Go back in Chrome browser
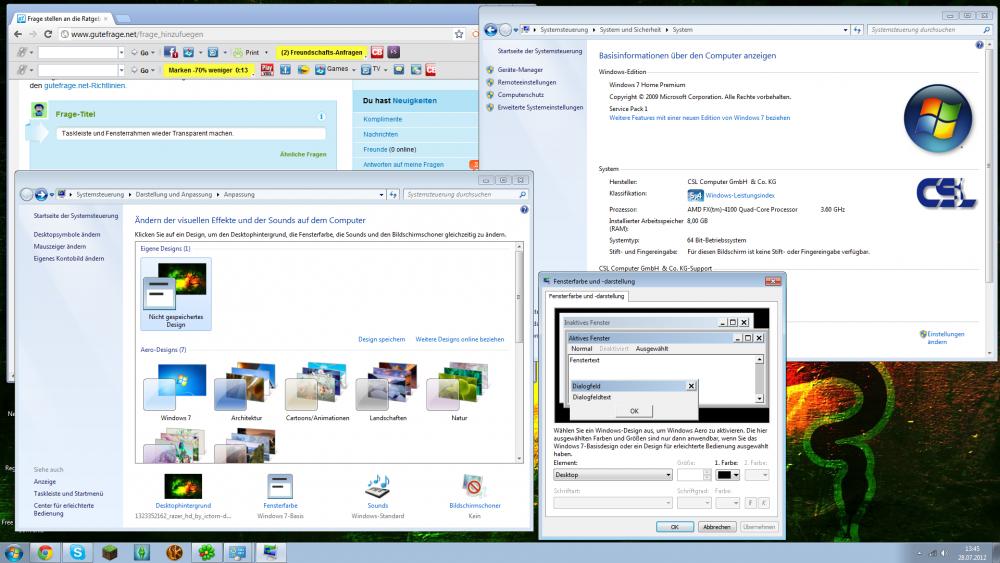Viewport: 1000px width, 563px height. point(18,34)
